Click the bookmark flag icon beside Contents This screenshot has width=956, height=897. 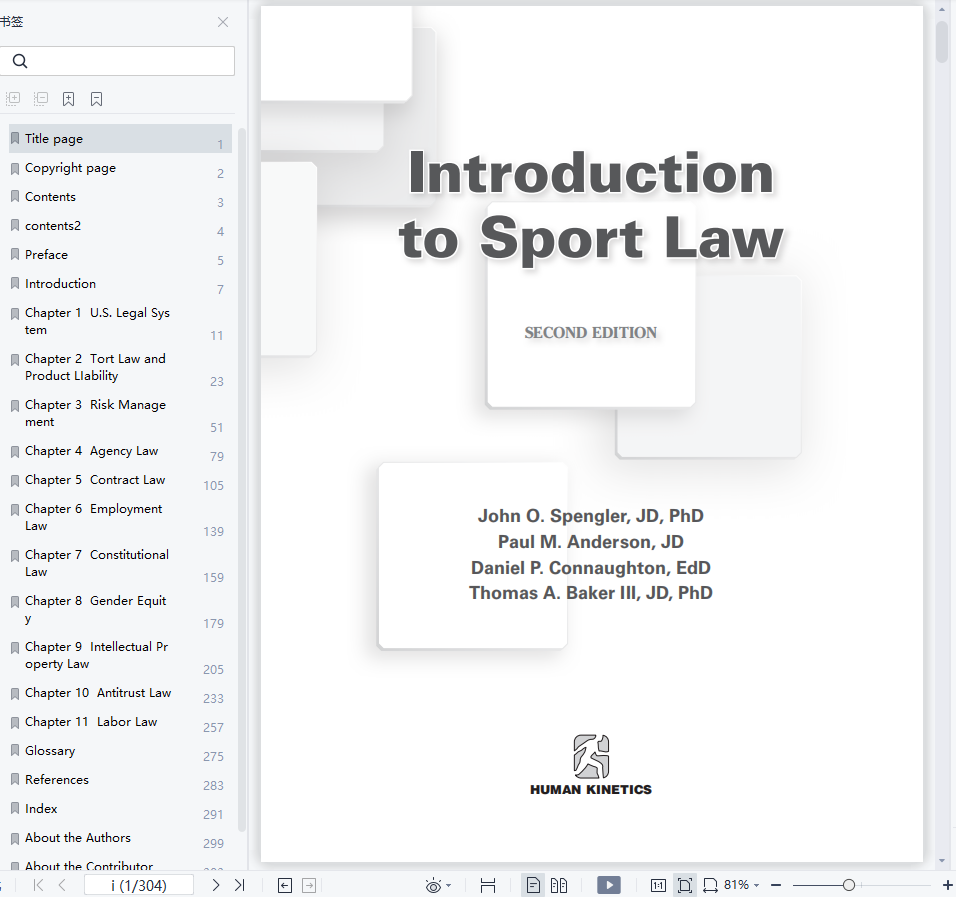(15, 197)
